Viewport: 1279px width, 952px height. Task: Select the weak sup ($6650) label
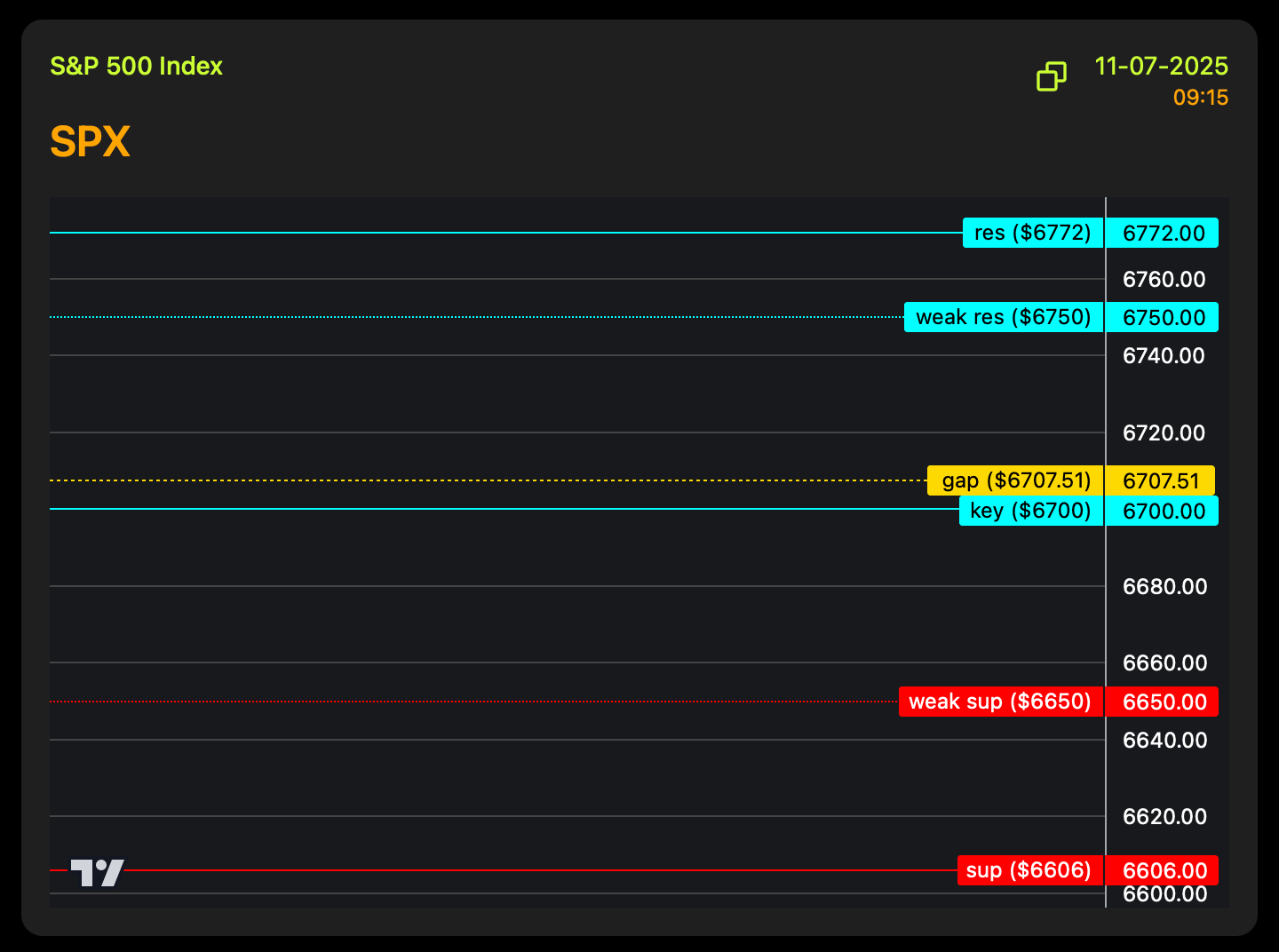[1001, 702]
